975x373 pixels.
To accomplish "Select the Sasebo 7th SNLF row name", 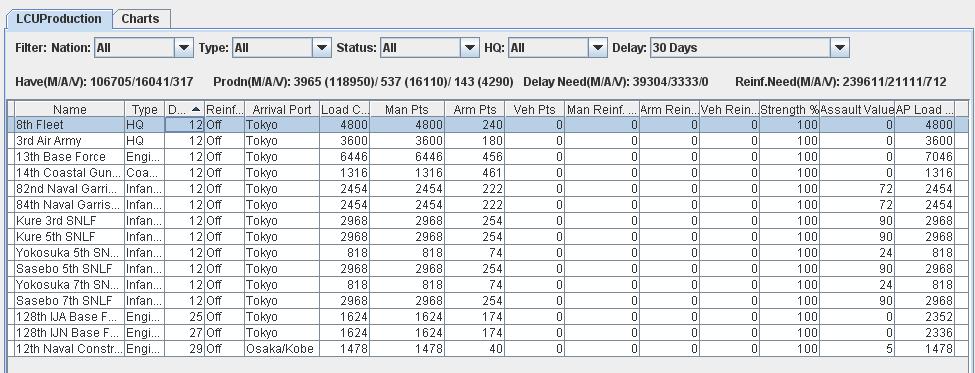I will click(x=70, y=301).
